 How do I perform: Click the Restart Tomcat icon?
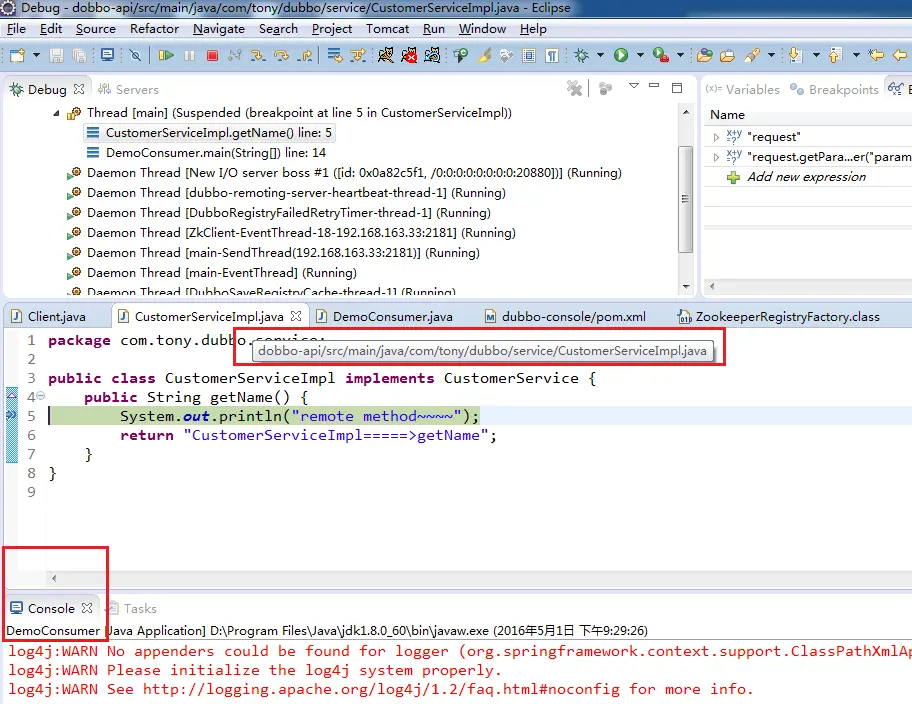(432, 55)
